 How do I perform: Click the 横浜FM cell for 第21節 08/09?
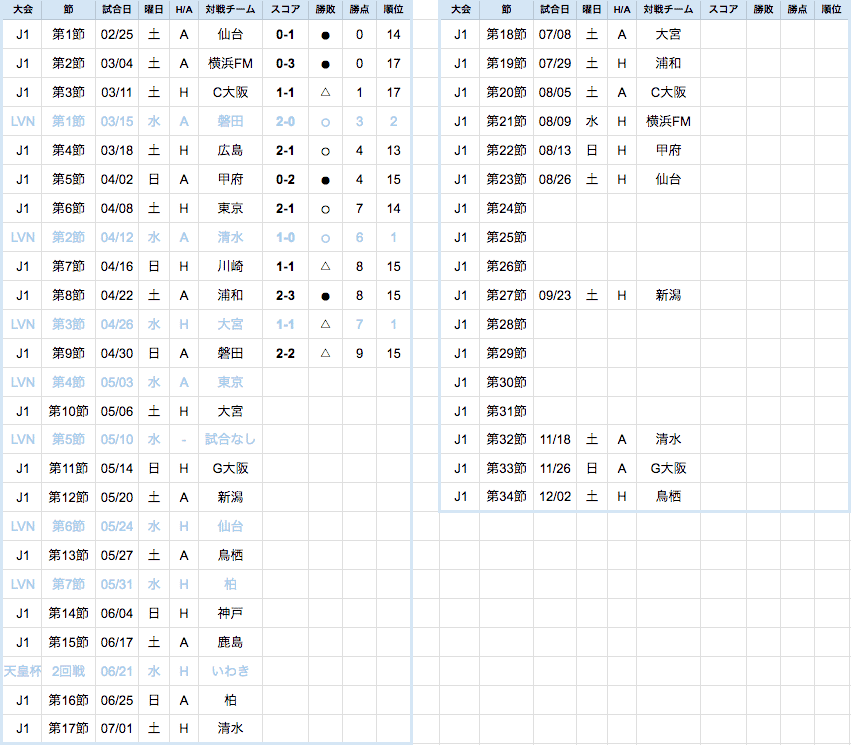coord(668,122)
